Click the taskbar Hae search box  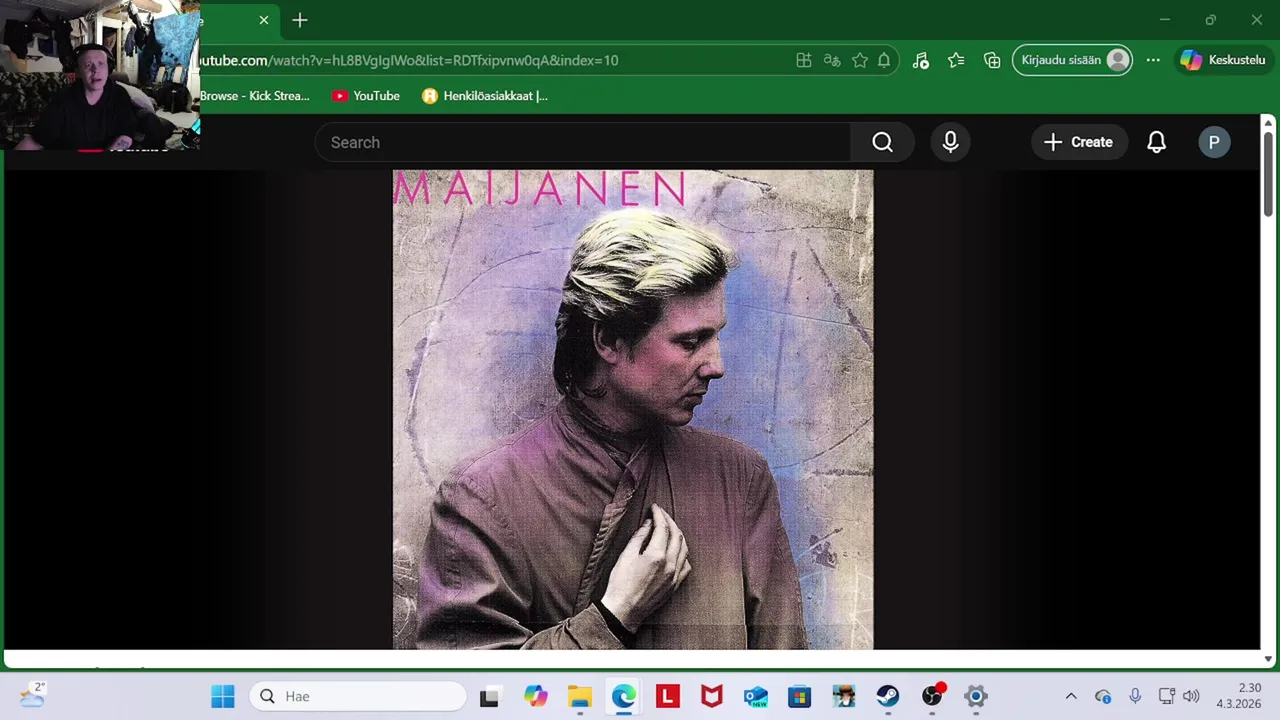pos(358,696)
